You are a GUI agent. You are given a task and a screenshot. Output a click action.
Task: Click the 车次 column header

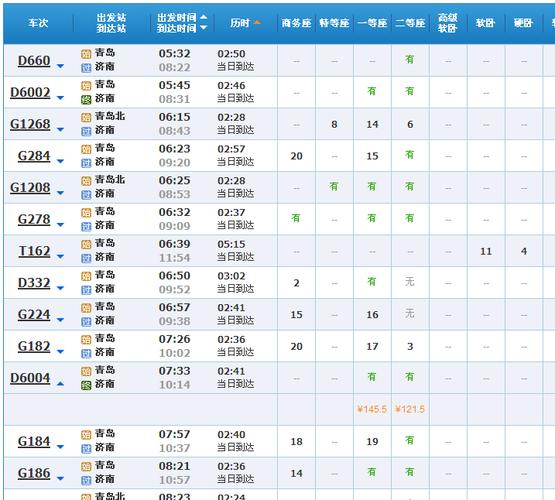point(38,23)
